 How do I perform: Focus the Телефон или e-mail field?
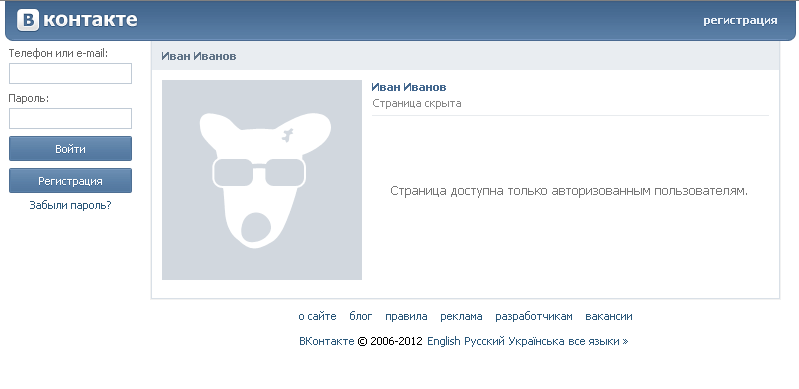tap(70, 73)
